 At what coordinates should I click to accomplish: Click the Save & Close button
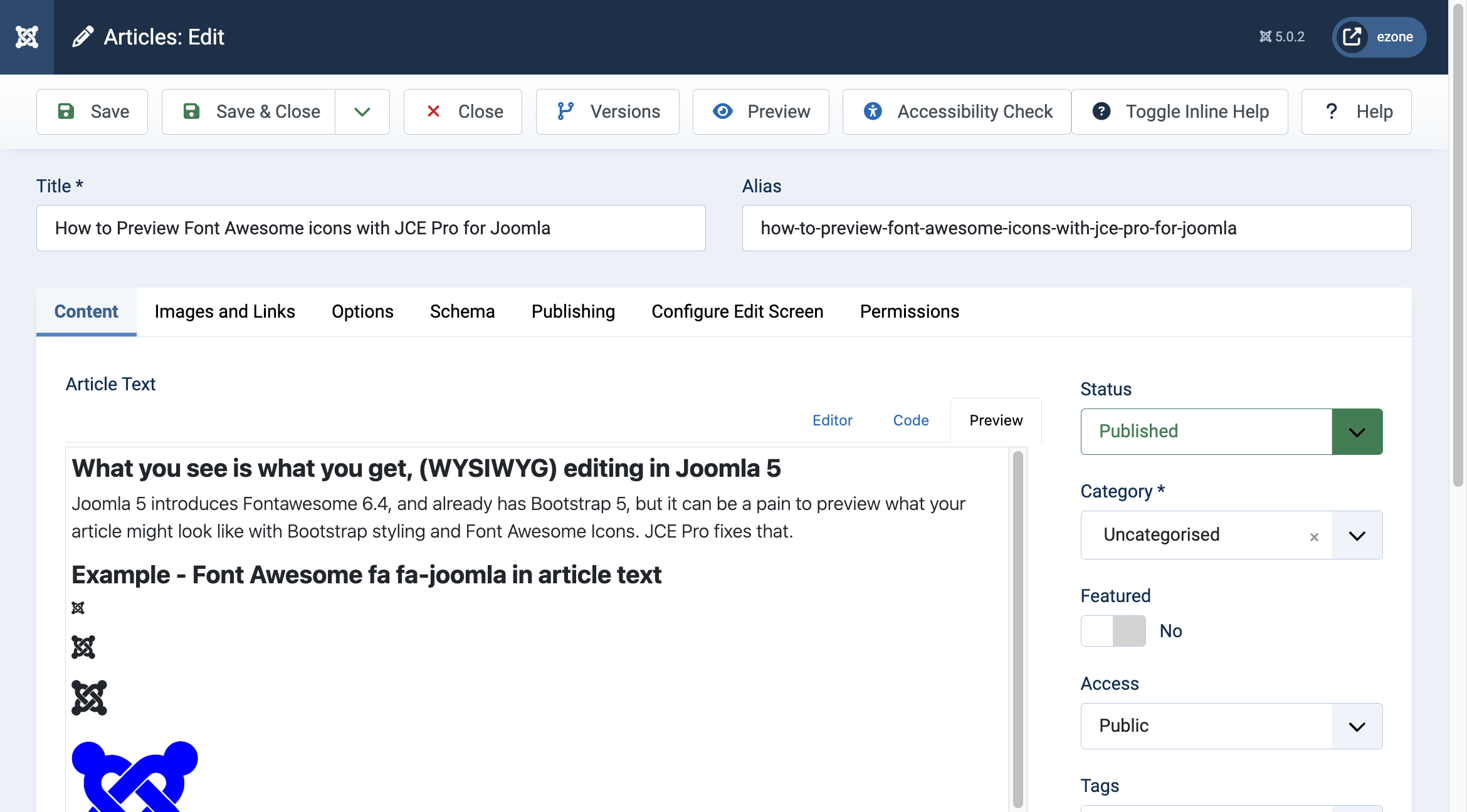click(x=267, y=111)
